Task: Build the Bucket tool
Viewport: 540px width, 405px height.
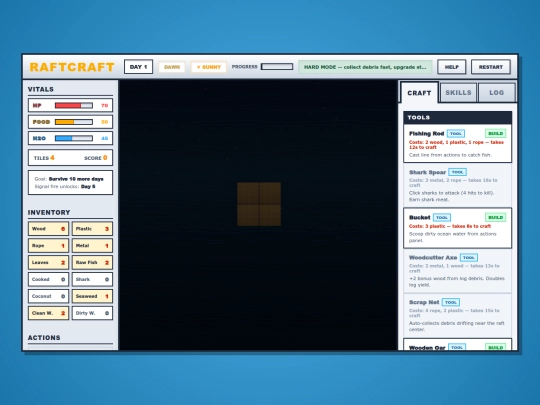Action: pyautogui.click(x=496, y=217)
